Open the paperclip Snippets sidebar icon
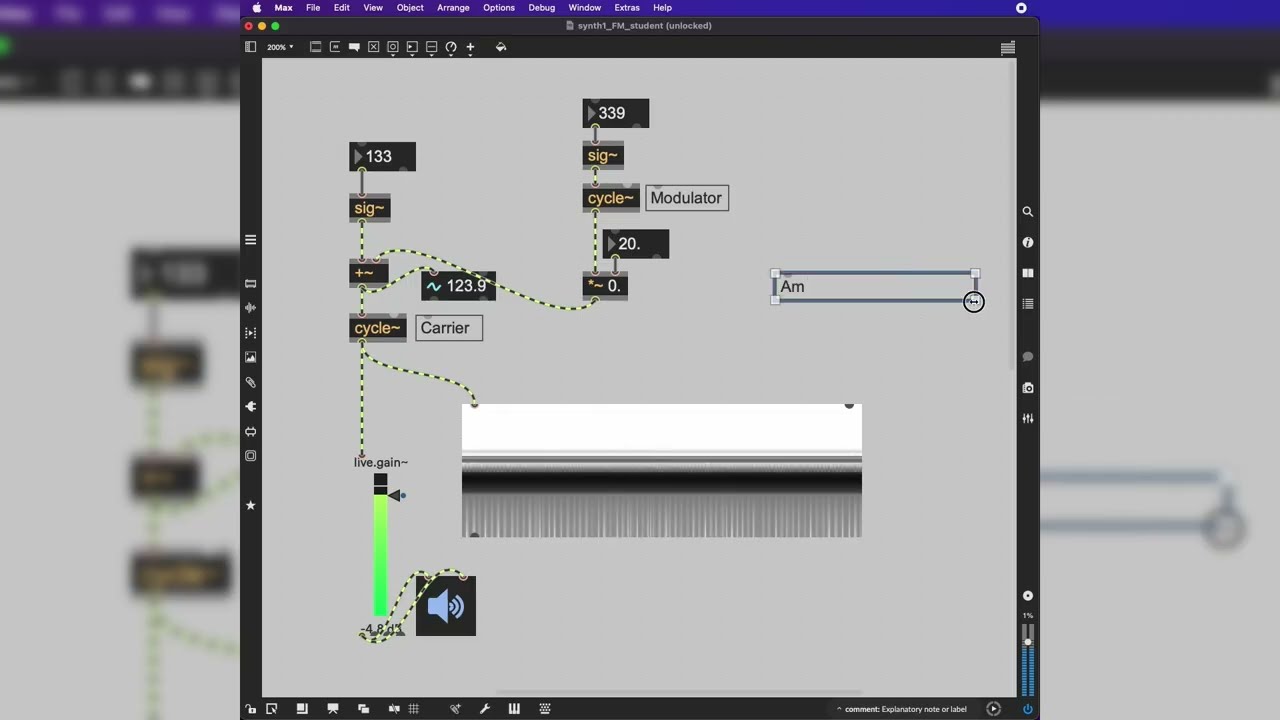Image resolution: width=1280 pixels, height=720 pixels. click(x=250, y=382)
